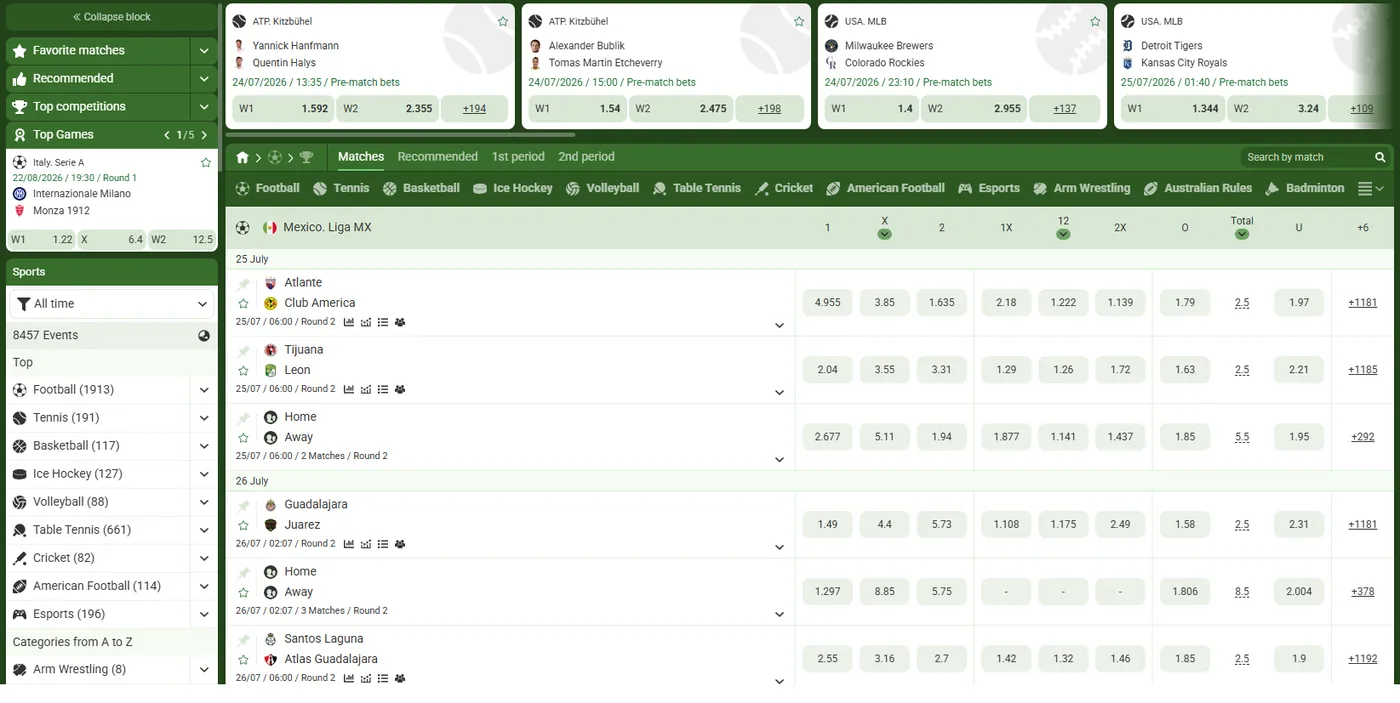
Task: Favorite the Hanfmann vs Halys match star
Action: point(503,21)
